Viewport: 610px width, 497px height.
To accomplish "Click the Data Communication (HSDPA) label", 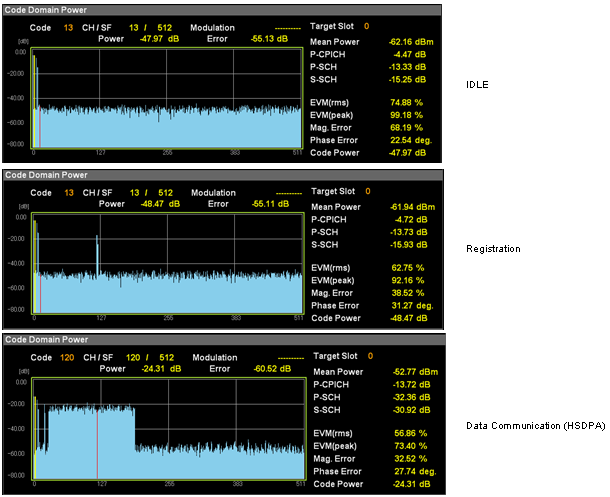I will (x=536, y=426).
